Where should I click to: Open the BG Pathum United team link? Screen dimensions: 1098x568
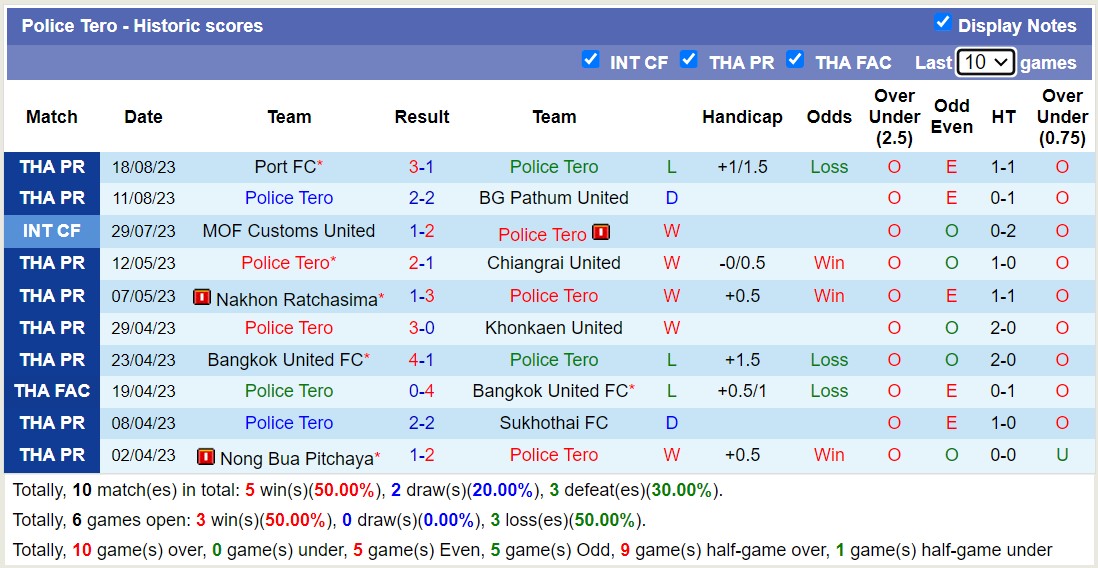click(554, 198)
